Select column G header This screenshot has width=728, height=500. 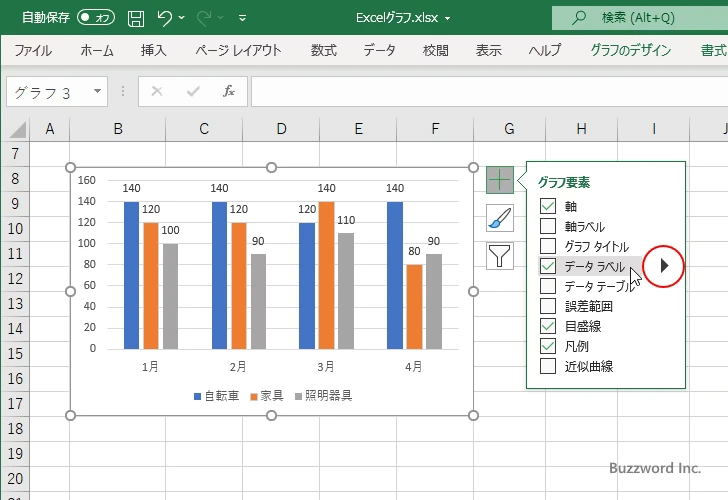tap(509, 129)
